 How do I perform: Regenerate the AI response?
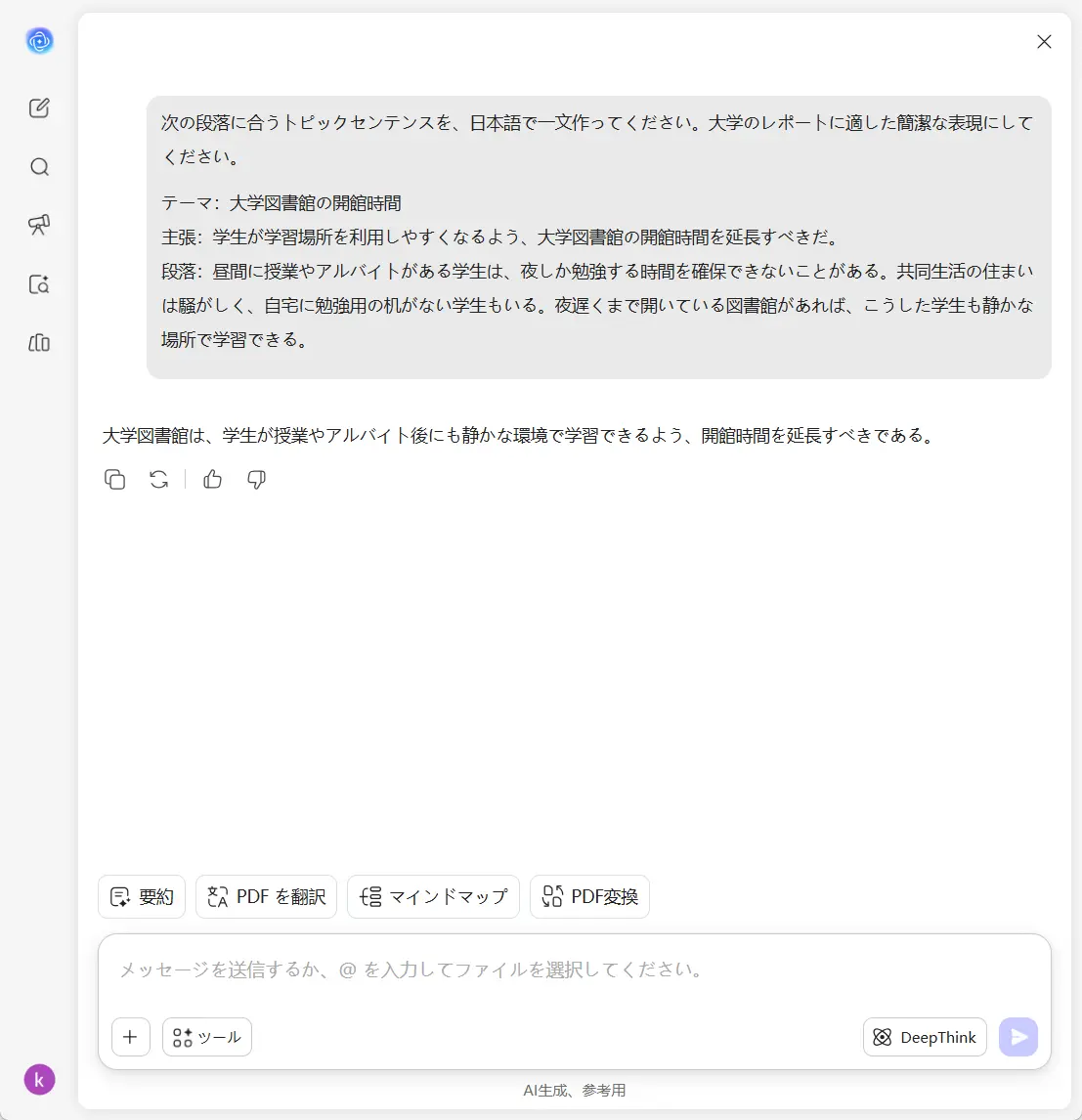click(158, 479)
